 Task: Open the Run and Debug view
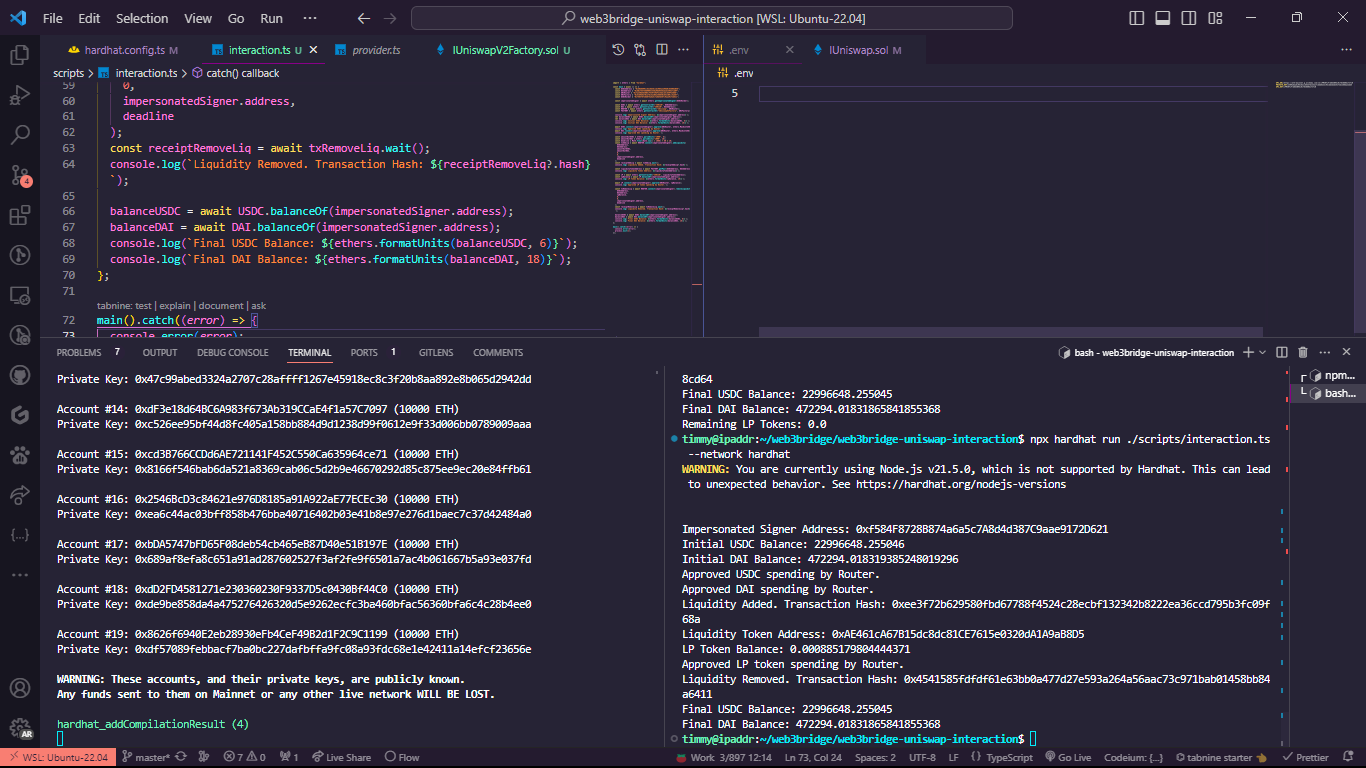[20, 95]
